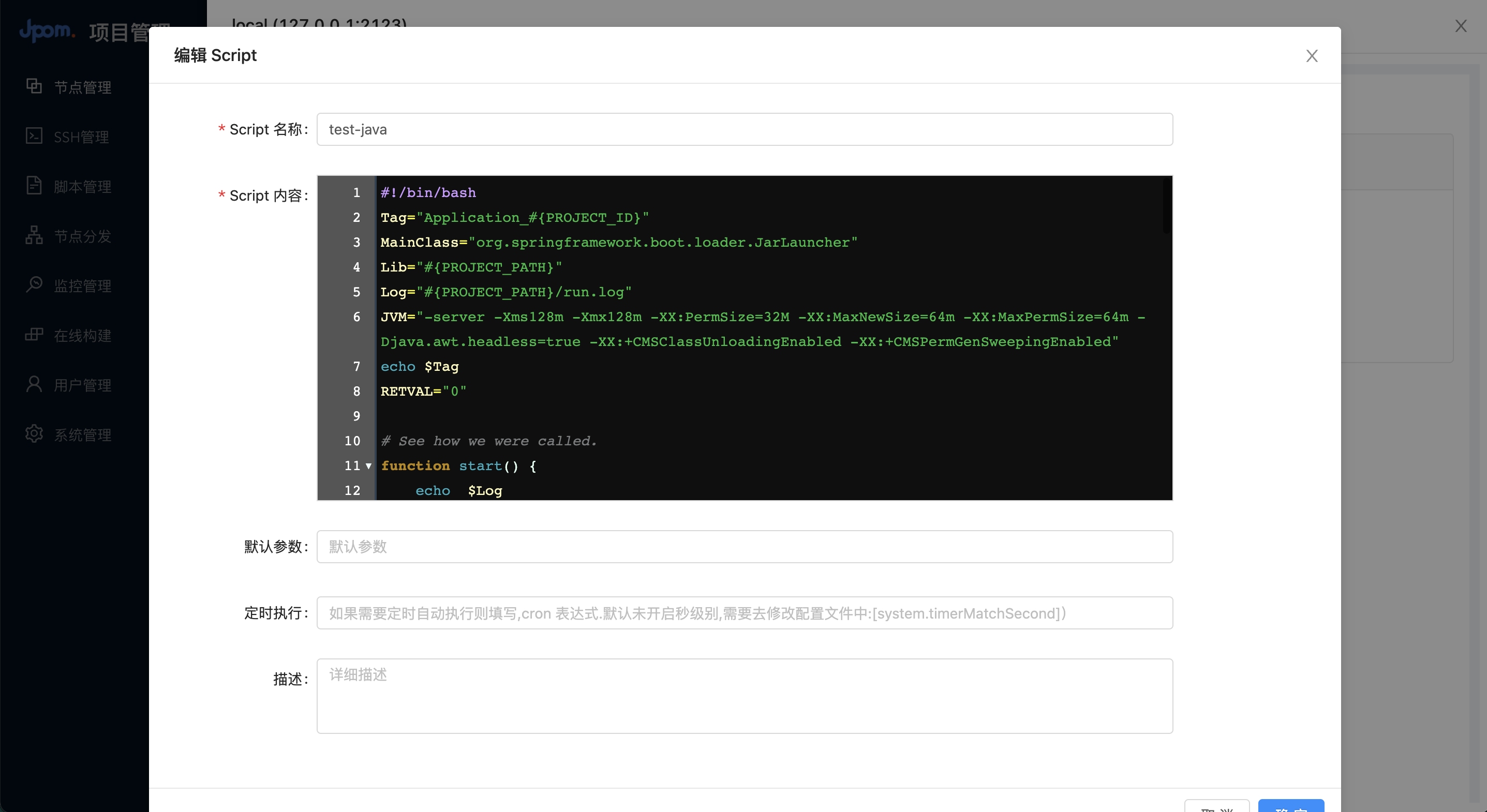Screen dimensions: 1487x812
Task: Click the 用户管理 user icon
Action: coord(34,384)
